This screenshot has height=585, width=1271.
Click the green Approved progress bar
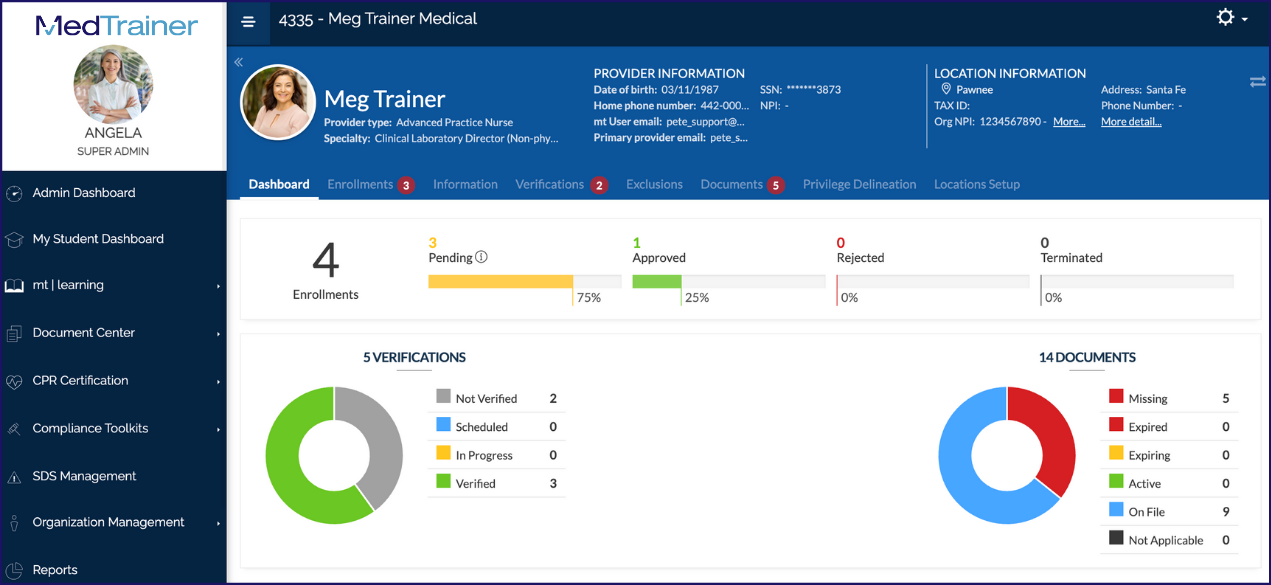656,282
